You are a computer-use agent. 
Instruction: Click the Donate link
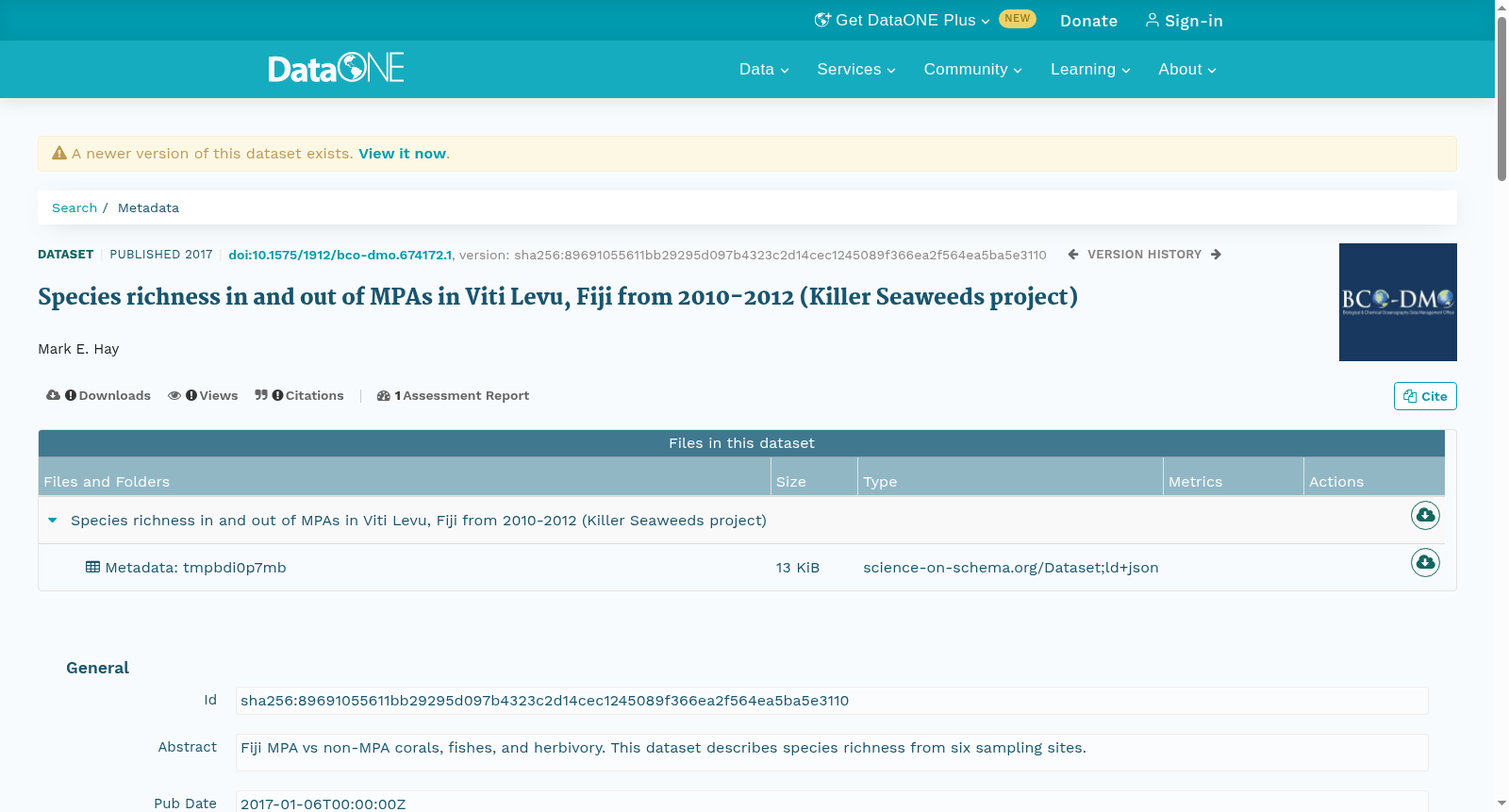tap(1088, 21)
